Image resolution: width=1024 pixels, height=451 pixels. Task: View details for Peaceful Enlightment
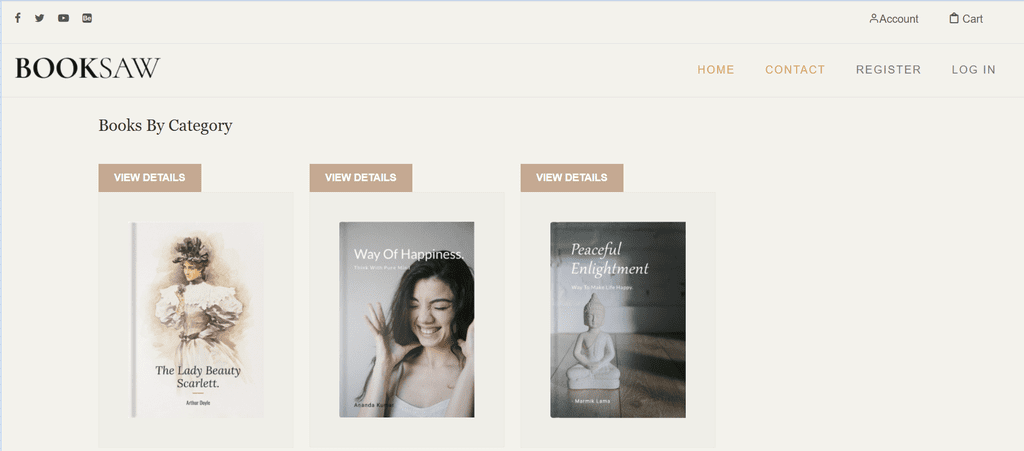[571, 178]
